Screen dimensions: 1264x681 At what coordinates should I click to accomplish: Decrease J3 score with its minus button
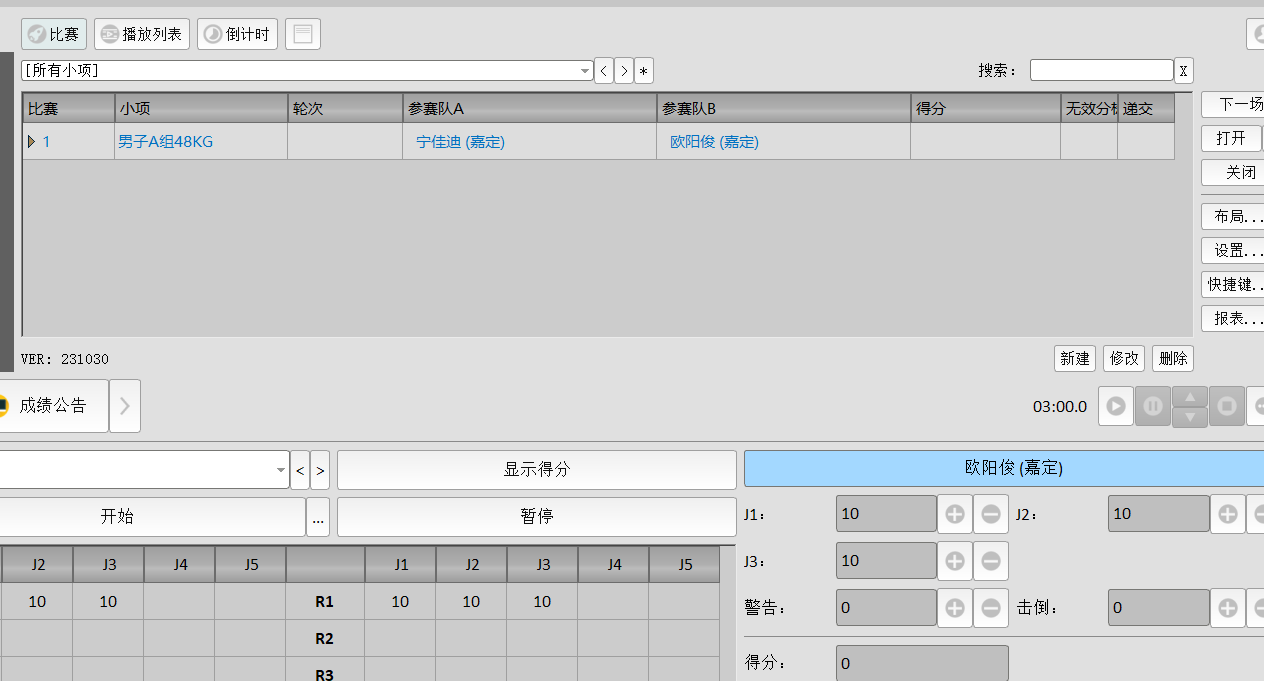tap(991, 560)
